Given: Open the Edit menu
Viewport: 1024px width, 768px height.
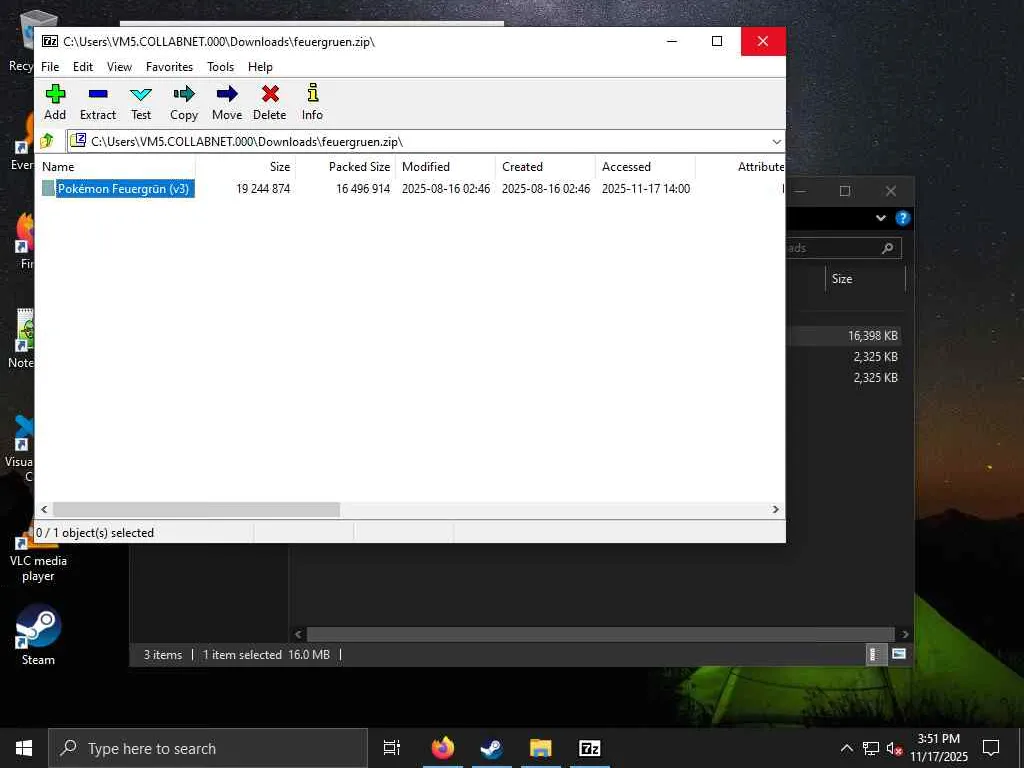Looking at the screenshot, I should pyautogui.click(x=83, y=67).
